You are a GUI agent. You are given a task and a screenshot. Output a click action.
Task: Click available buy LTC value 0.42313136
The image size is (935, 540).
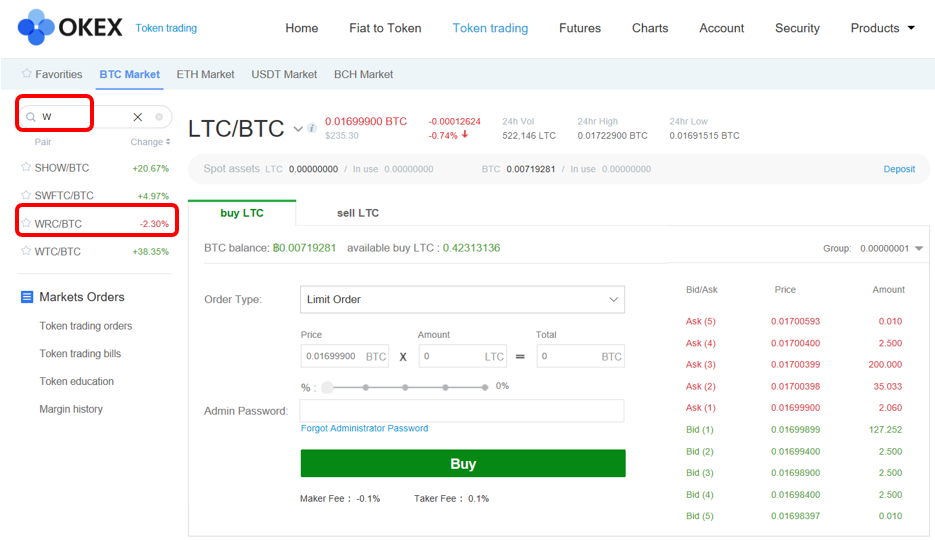point(471,248)
